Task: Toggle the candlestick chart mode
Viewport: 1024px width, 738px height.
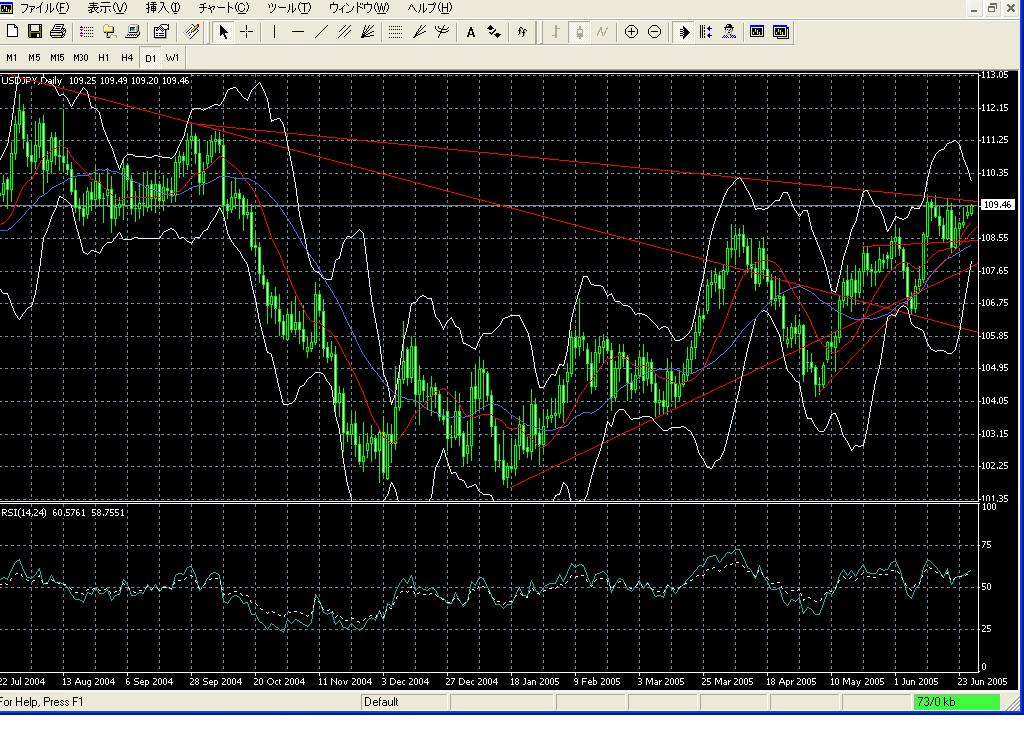Action: [579, 32]
